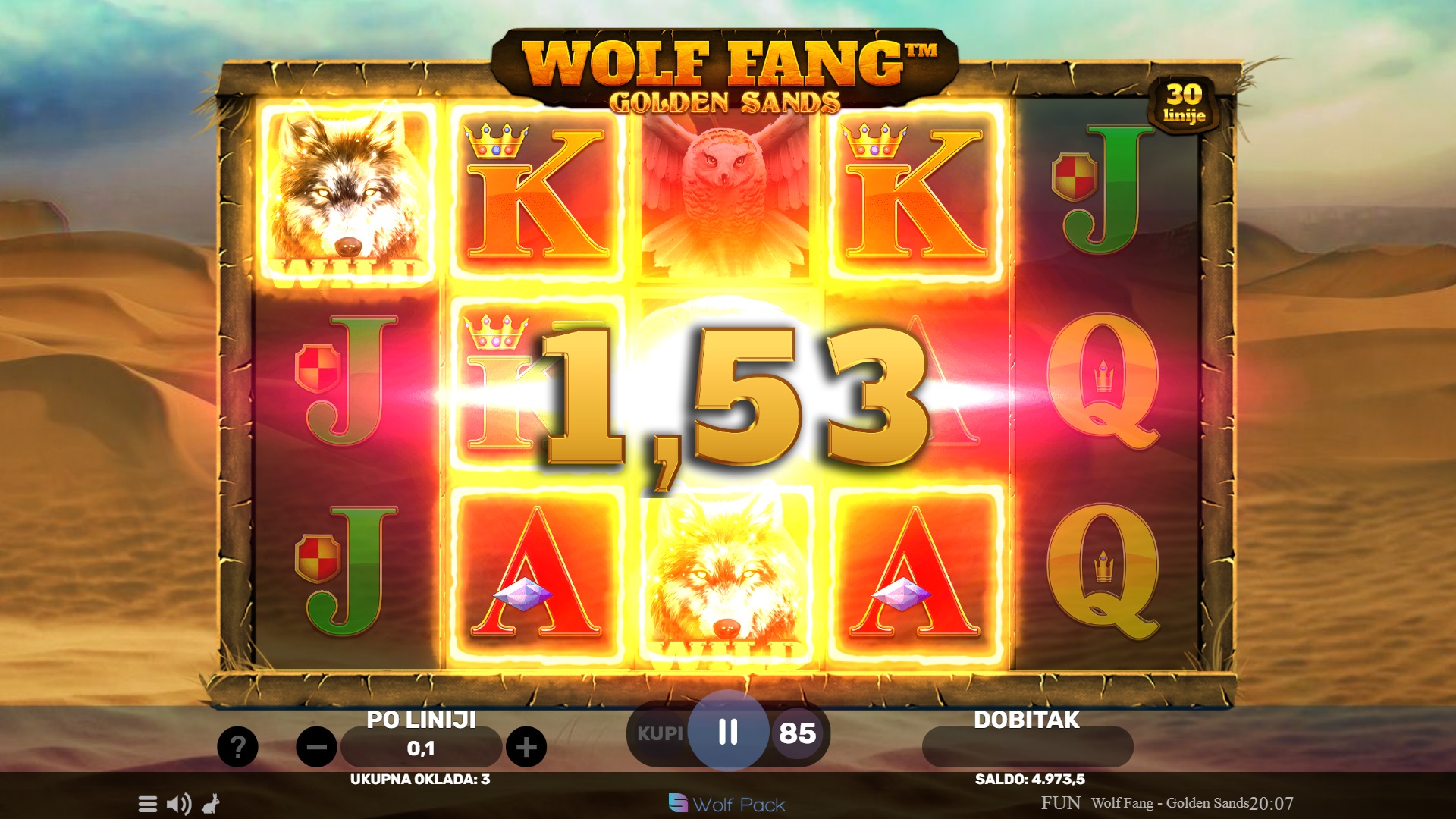Pause autoplay with the center pause button

pyautogui.click(x=728, y=732)
